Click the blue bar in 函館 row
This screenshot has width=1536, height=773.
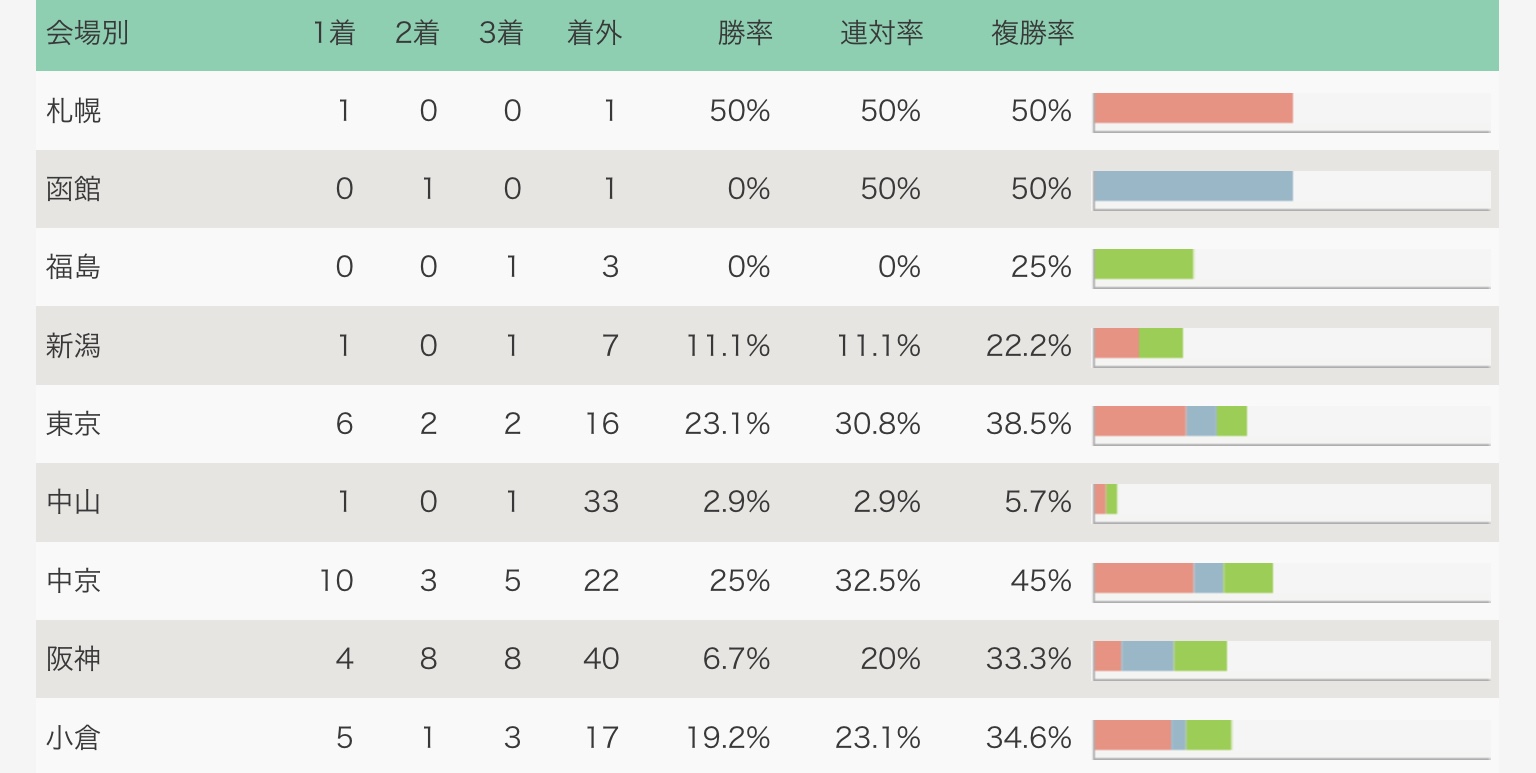(1193, 186)
